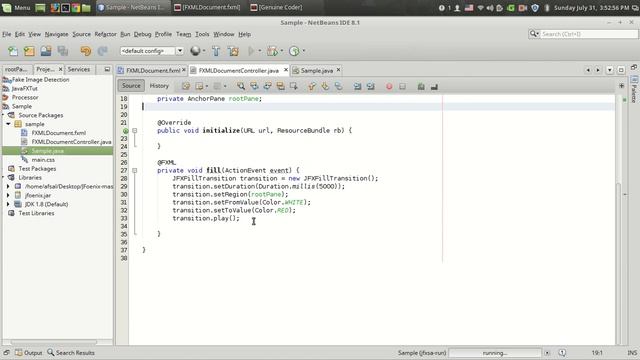Click the Shift Line Left icon
The image size is (640, 360).
358,86
